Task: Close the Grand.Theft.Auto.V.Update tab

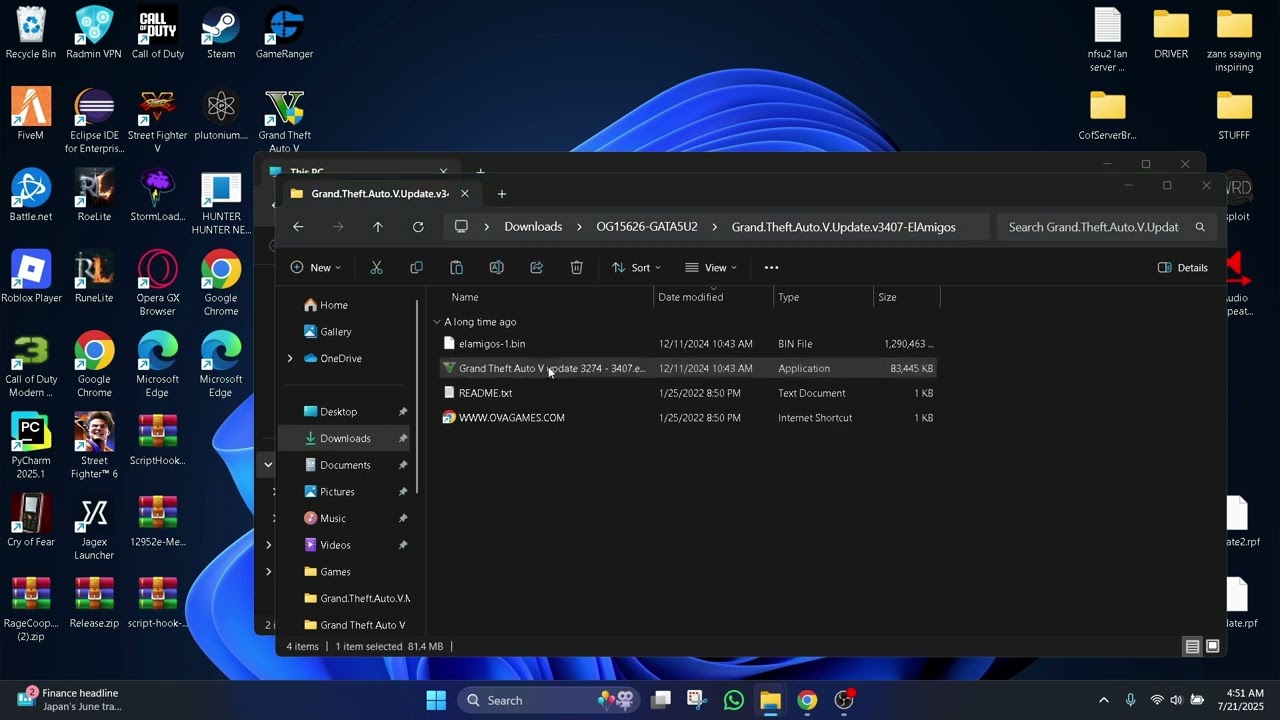Action: pyautogui.click(x=464, y=194)
